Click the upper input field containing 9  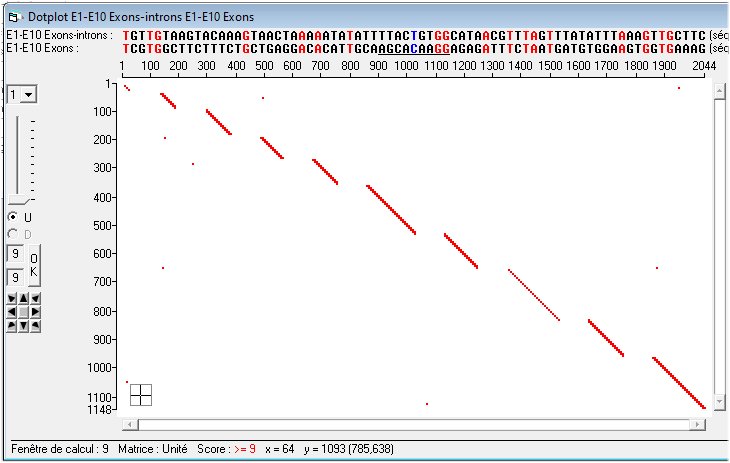click(x=14, y=253)
